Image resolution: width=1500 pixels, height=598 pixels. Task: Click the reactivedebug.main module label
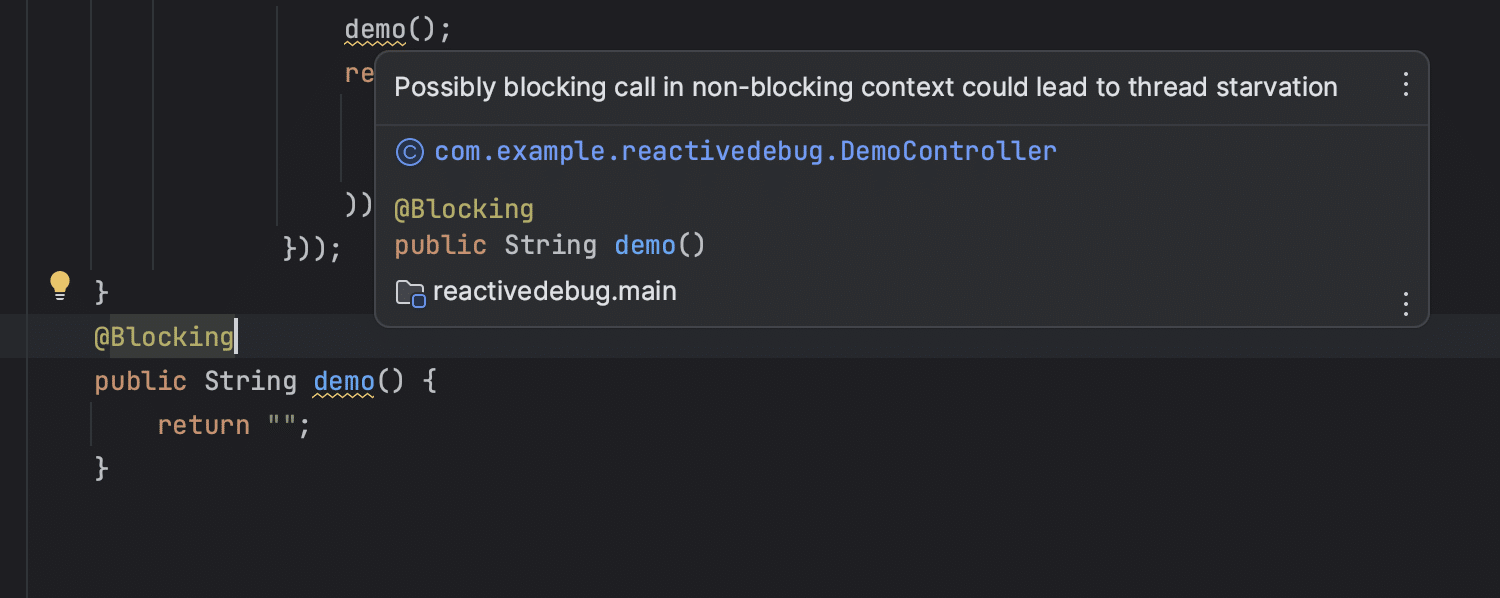coord(555,292)
